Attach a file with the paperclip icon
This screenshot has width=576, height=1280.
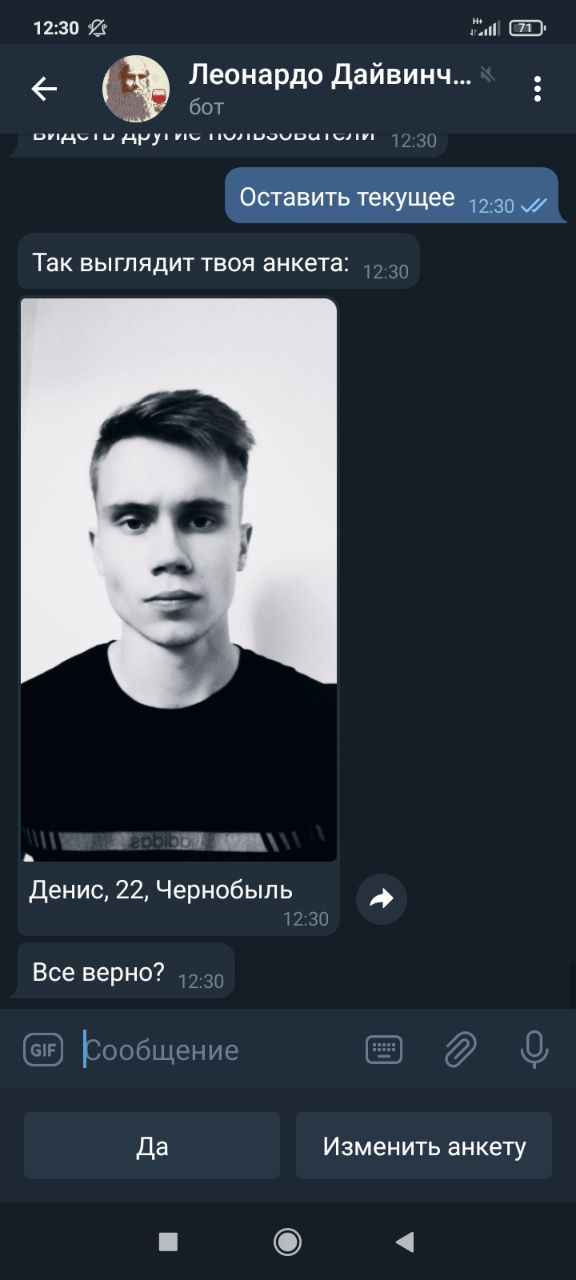pyautogui.click(x=460, y=1050)
